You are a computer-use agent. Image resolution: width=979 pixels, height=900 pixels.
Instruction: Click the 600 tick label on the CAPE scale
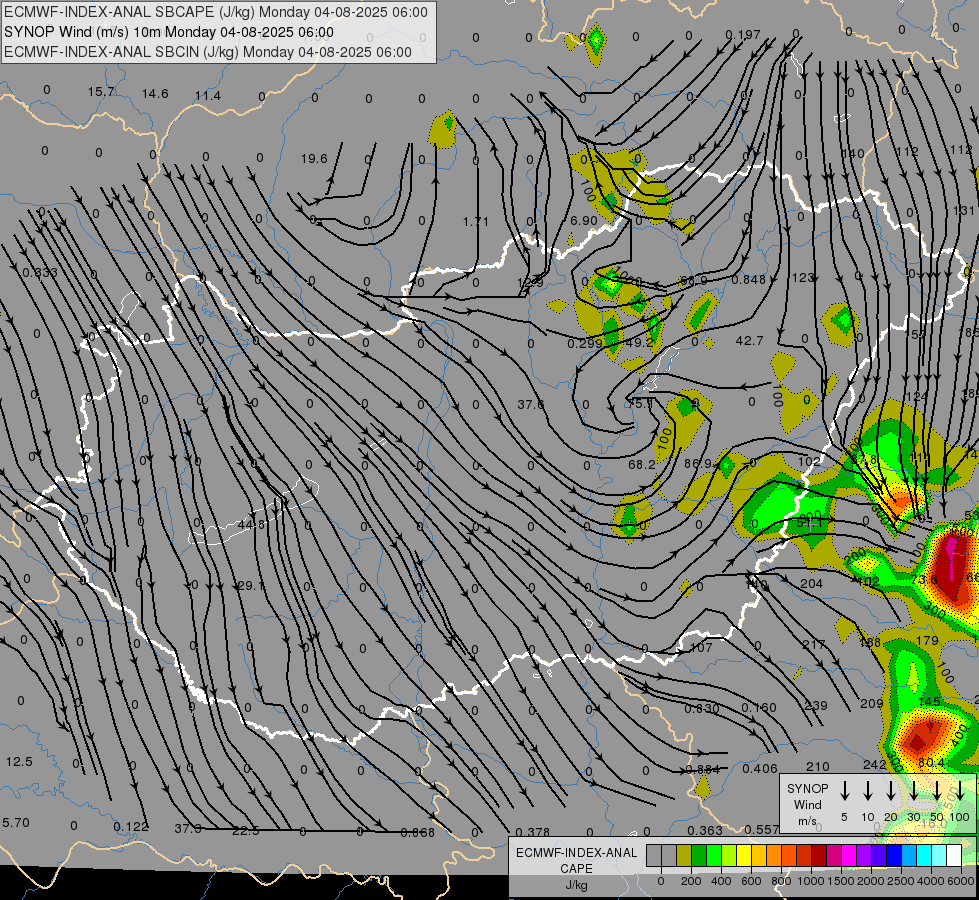(x=751, y=881)
